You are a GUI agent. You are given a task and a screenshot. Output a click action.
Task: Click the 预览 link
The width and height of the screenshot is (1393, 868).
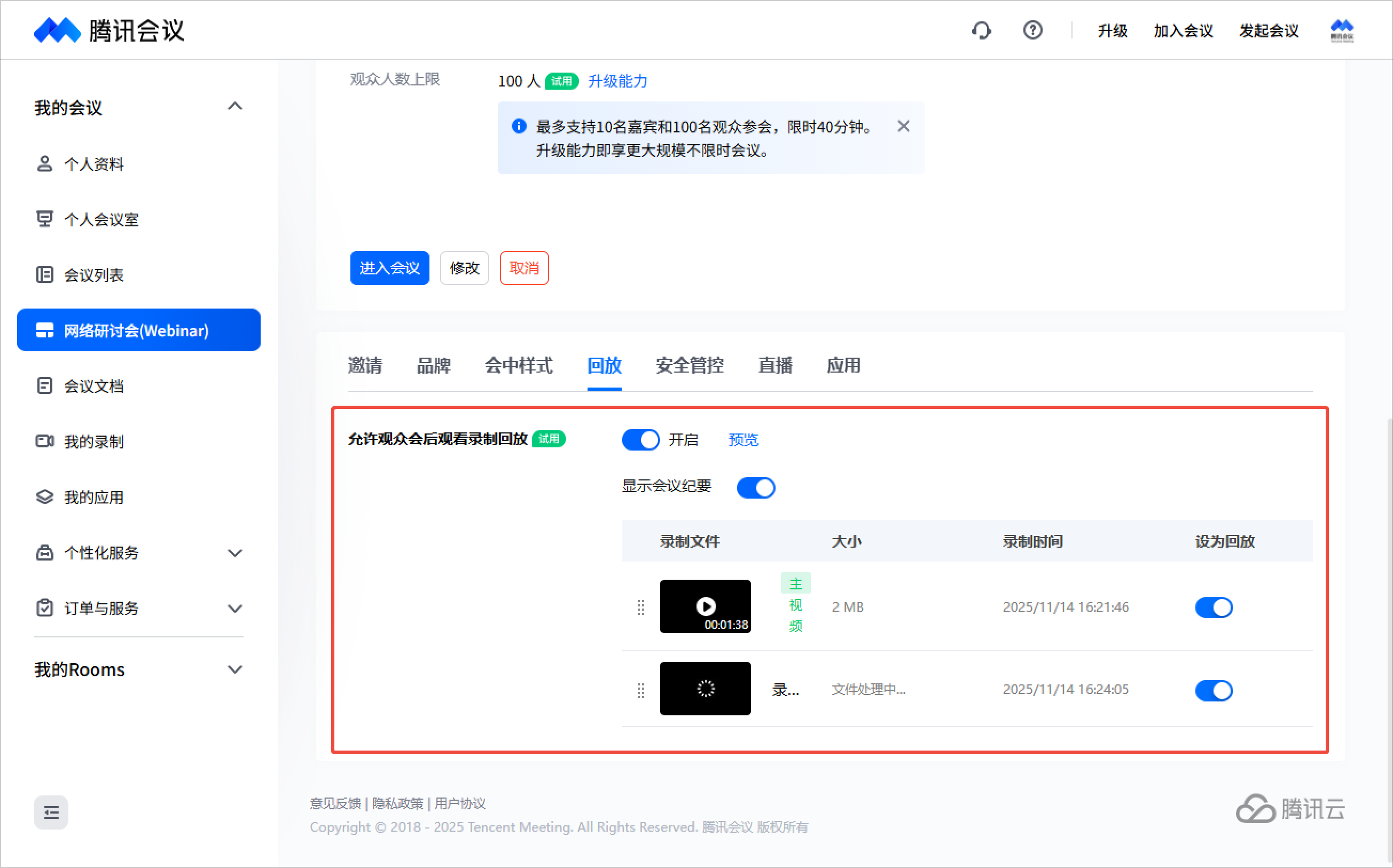pos(743,440)
